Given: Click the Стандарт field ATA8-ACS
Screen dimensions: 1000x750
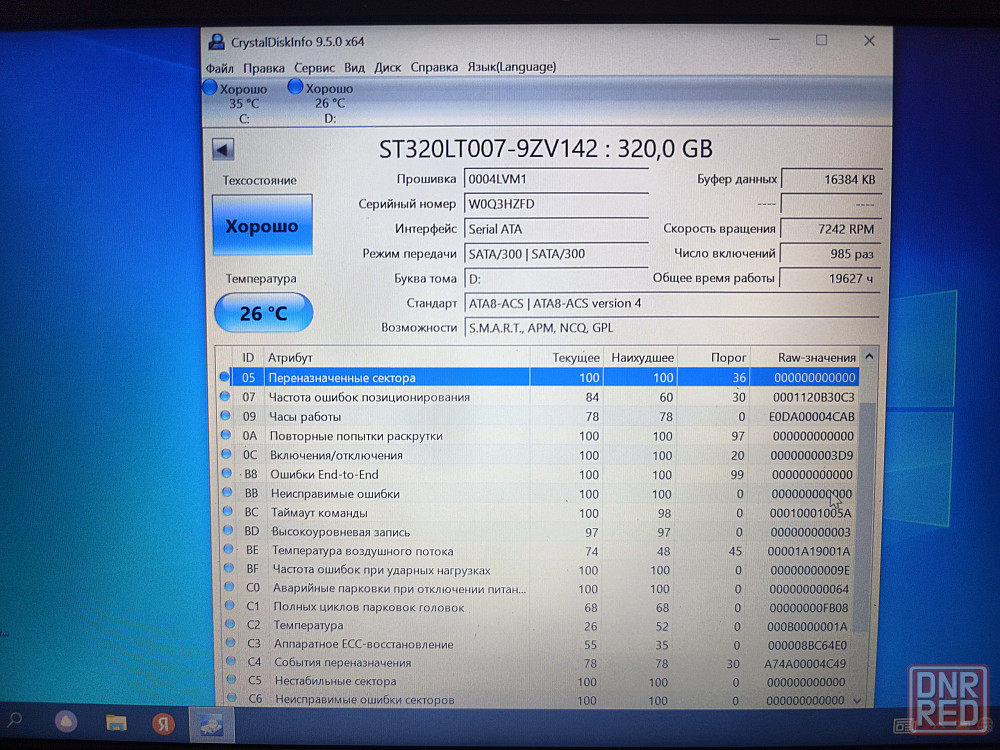Looking at the screenshot, I should [672, 304].
